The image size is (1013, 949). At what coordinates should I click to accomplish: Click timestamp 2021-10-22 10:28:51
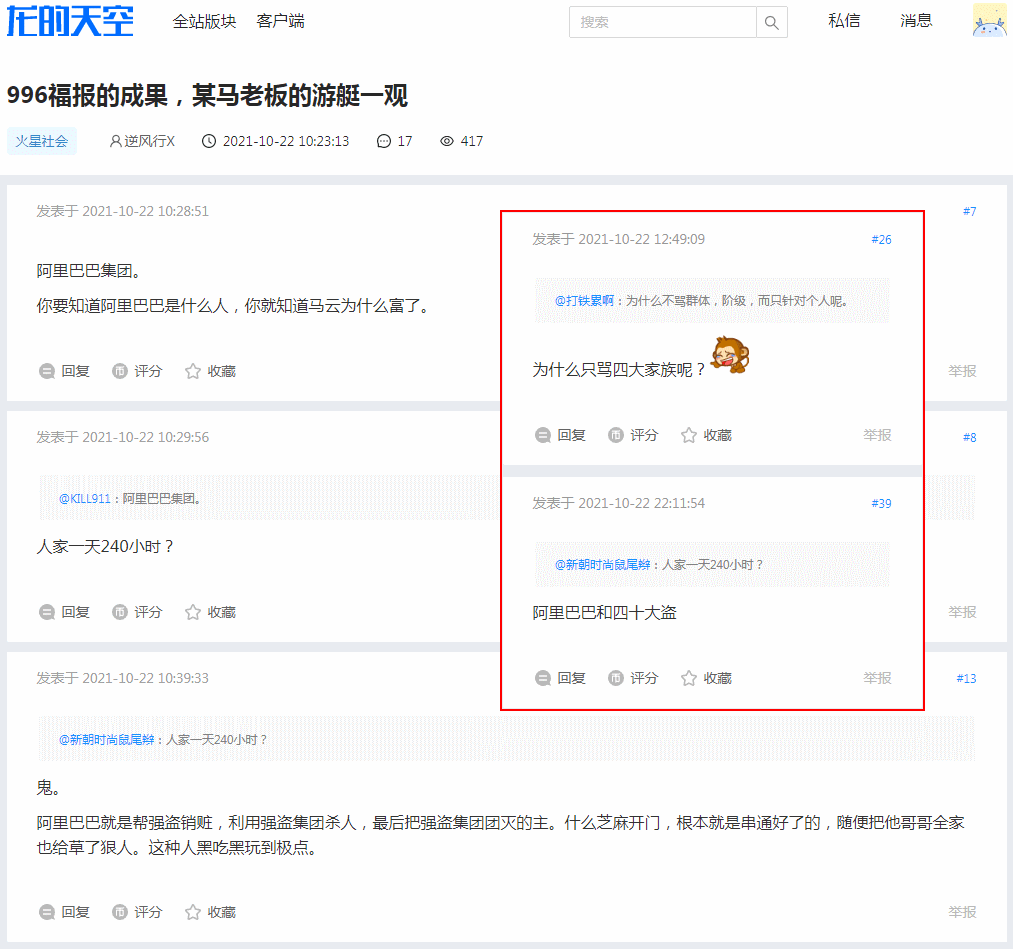click(145, 211)
